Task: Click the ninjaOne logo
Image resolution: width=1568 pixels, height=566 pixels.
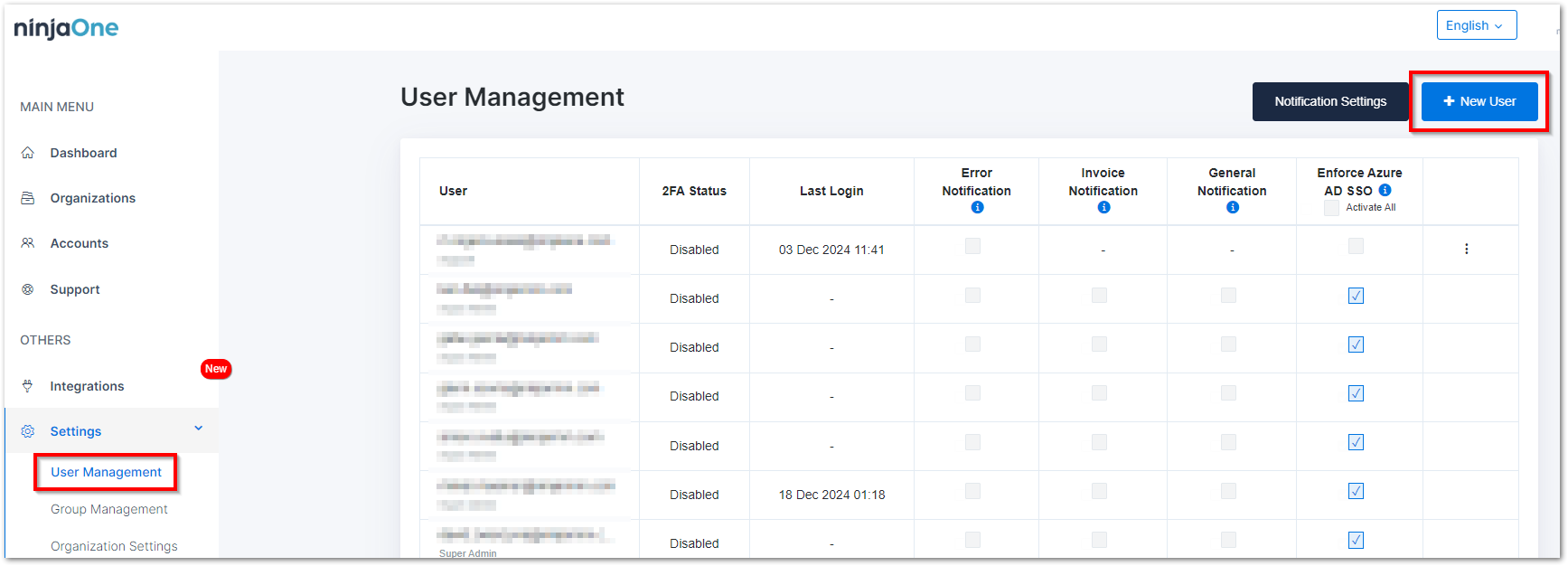Action: (x=66, y=28)
